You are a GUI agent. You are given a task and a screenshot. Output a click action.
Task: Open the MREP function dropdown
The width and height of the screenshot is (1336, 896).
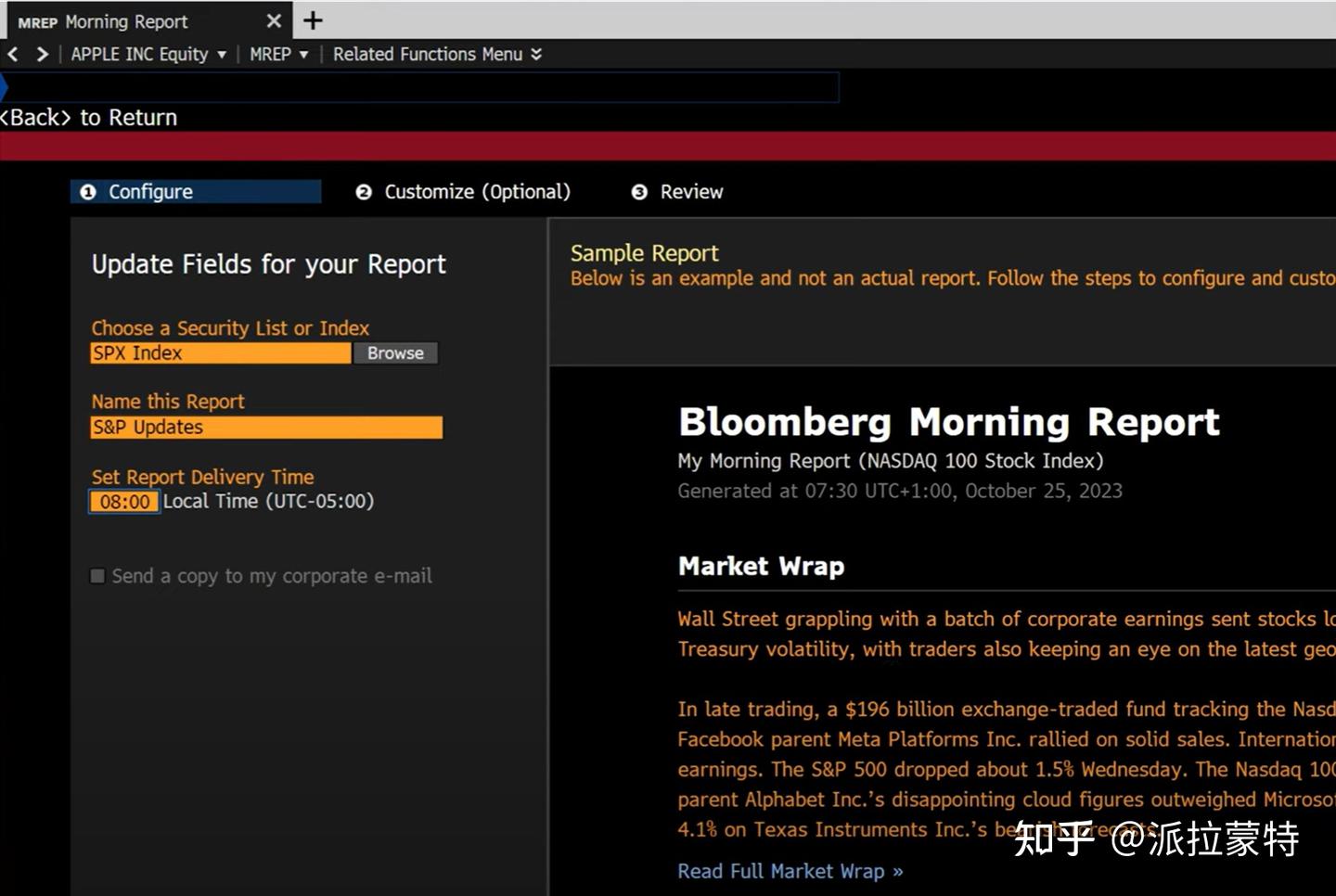point(278,55)
